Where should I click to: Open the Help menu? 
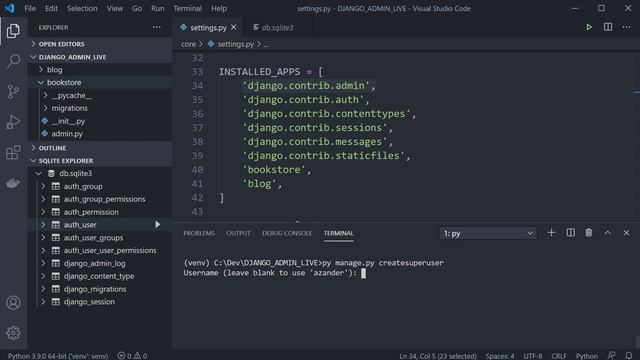tap(219, 8)
